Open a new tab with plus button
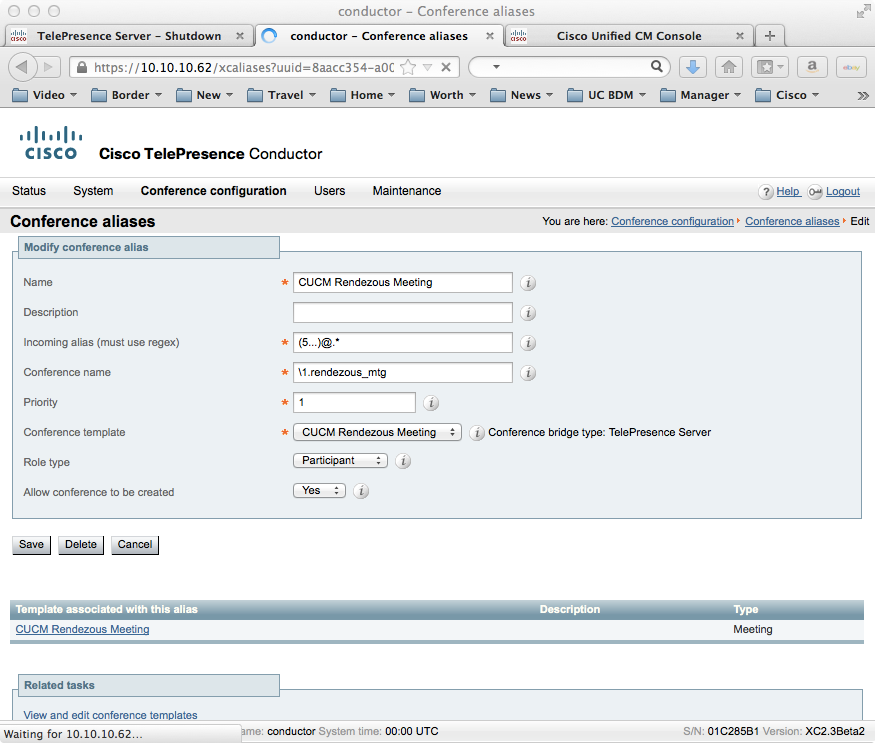 pos(770,36)
